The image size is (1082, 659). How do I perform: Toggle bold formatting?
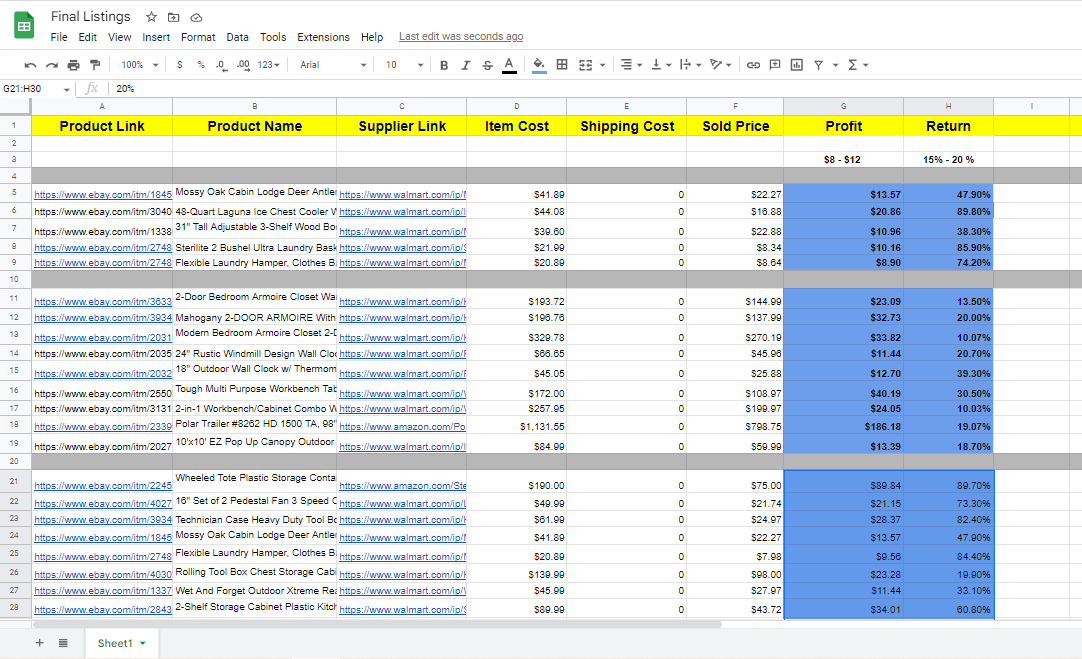click(444, 65)
